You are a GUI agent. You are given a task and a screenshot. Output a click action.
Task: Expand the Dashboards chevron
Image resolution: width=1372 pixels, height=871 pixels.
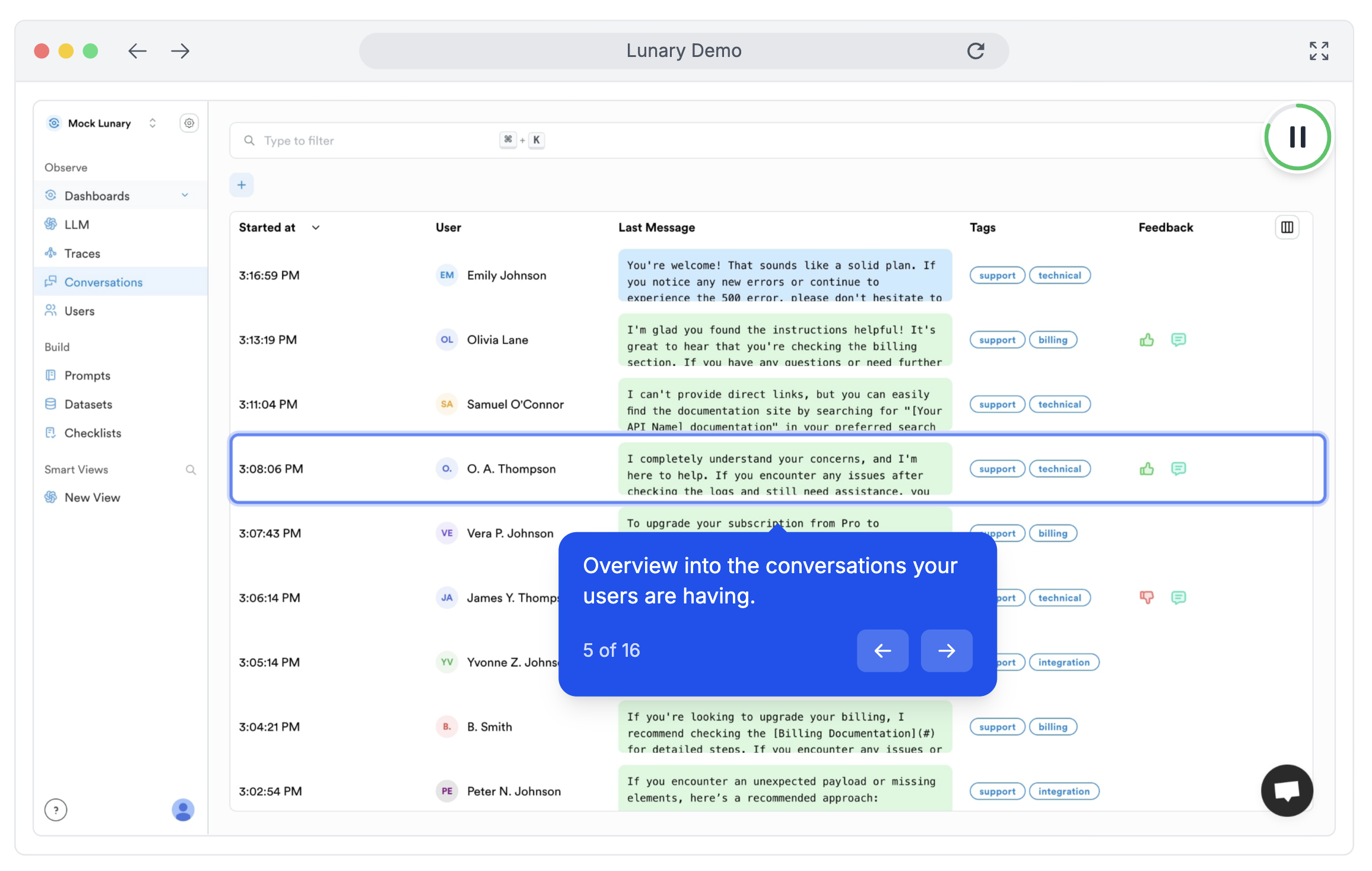[x=185, y=195]
